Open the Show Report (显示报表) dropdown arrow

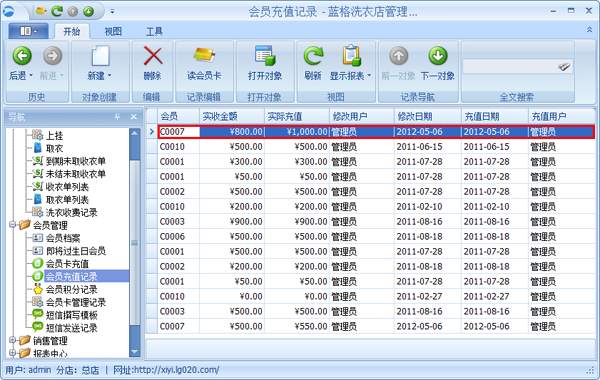(x=369, y=76)
